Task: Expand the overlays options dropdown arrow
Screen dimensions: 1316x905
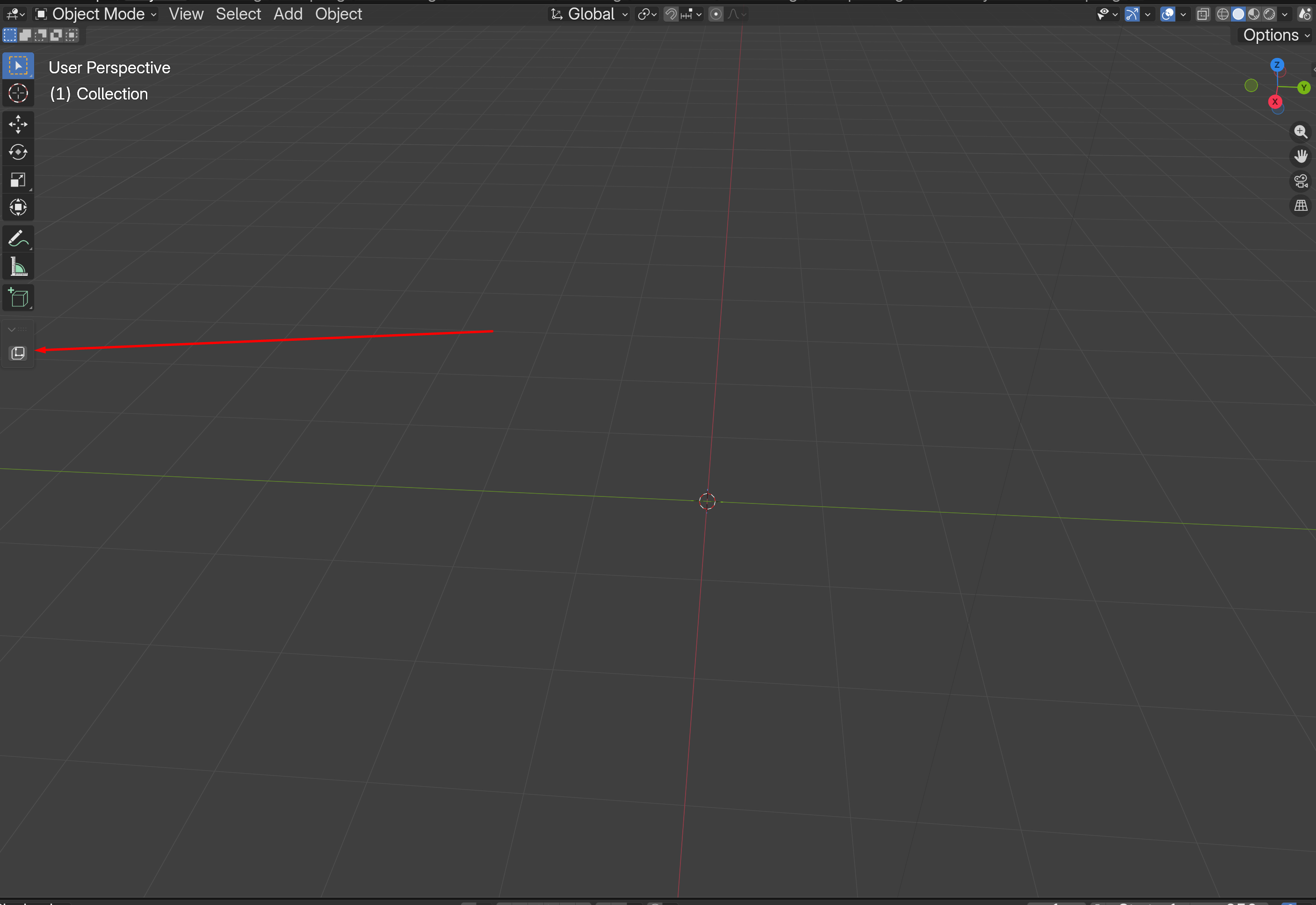Action: 1183,14
